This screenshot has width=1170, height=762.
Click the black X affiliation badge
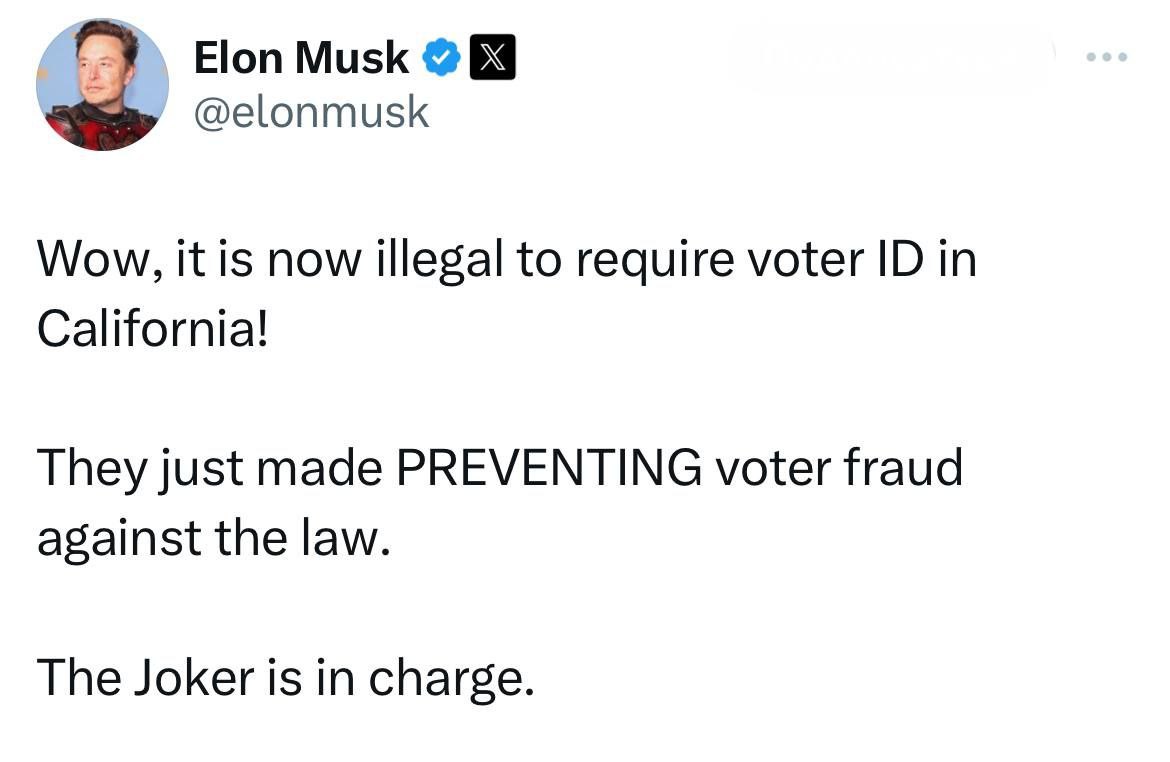(492, 59)
